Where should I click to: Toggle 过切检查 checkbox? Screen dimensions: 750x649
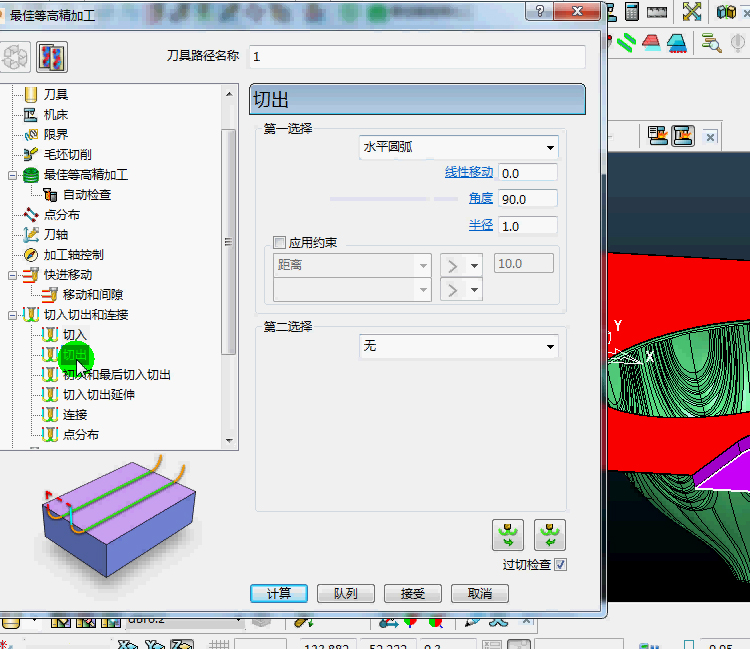(560, 565)
